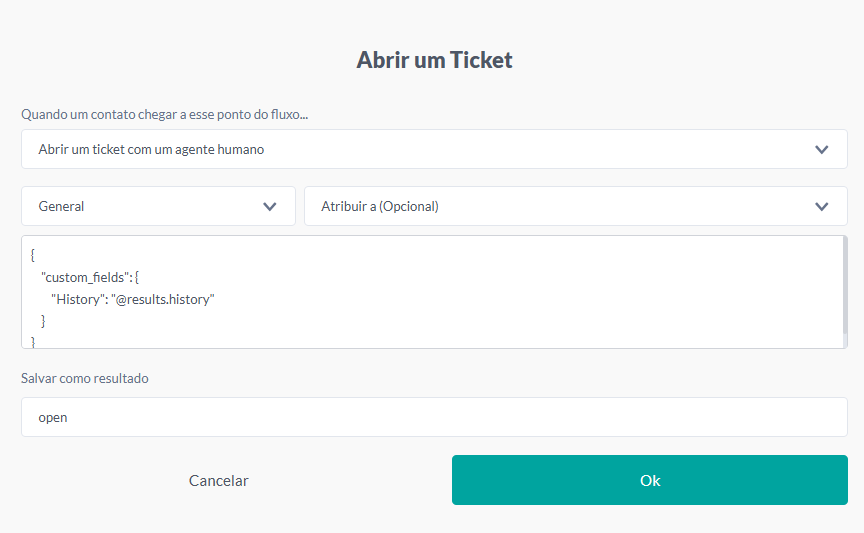This screenshot has width=864, height=533.
Task: Click the "Abrir um Ticket" dialog title
Action: (x=434, y=60)
